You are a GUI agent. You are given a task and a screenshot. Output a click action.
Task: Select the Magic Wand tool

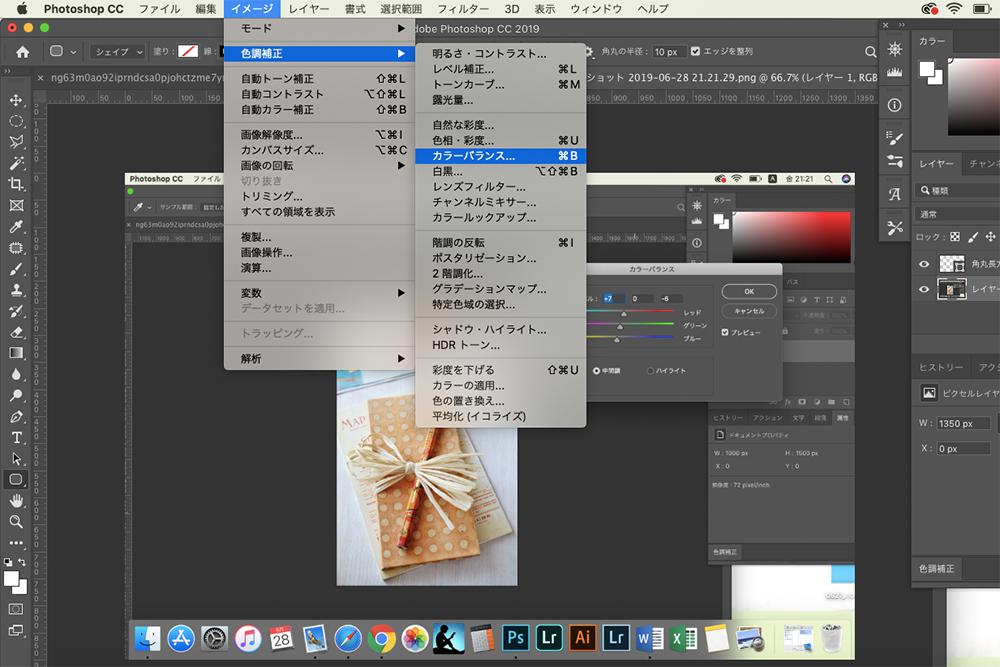click(x=16, y=163)
